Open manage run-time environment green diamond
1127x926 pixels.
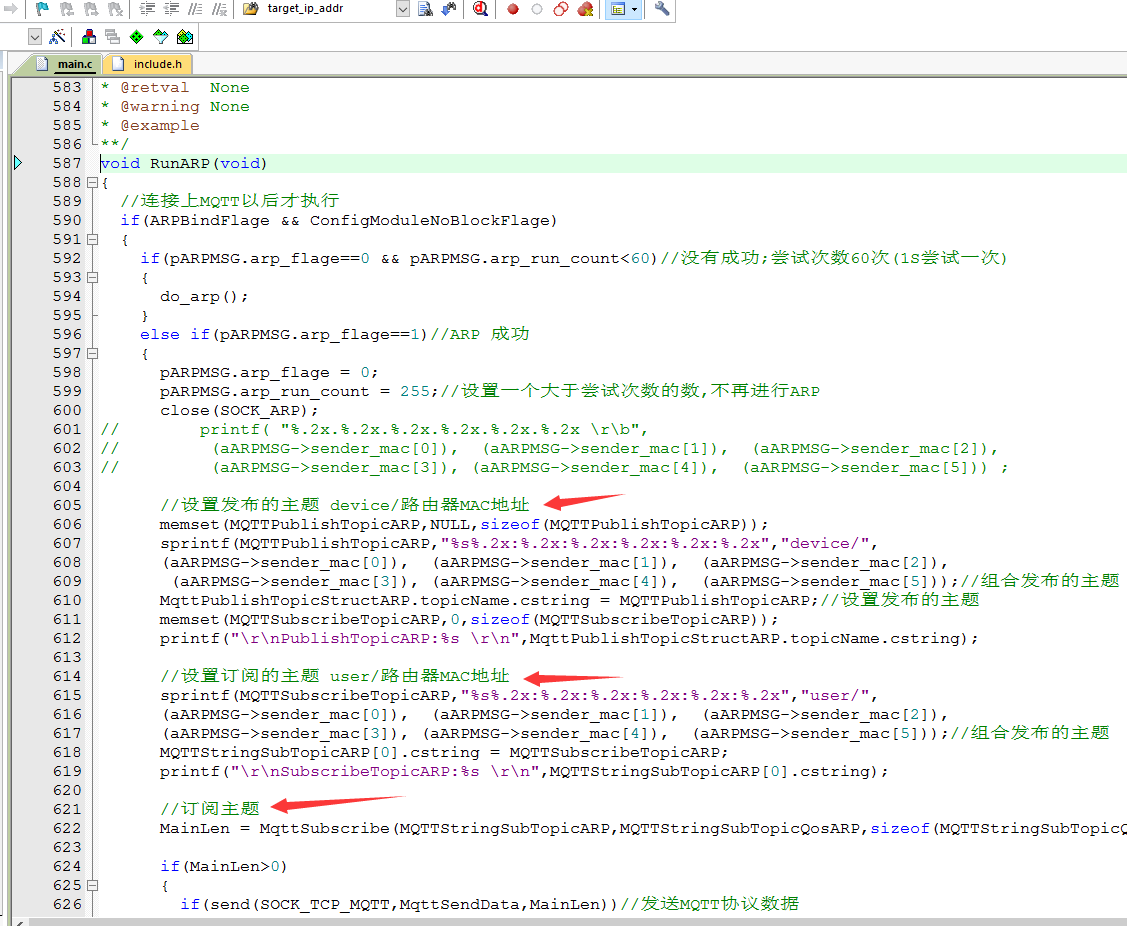coord(137,37)
